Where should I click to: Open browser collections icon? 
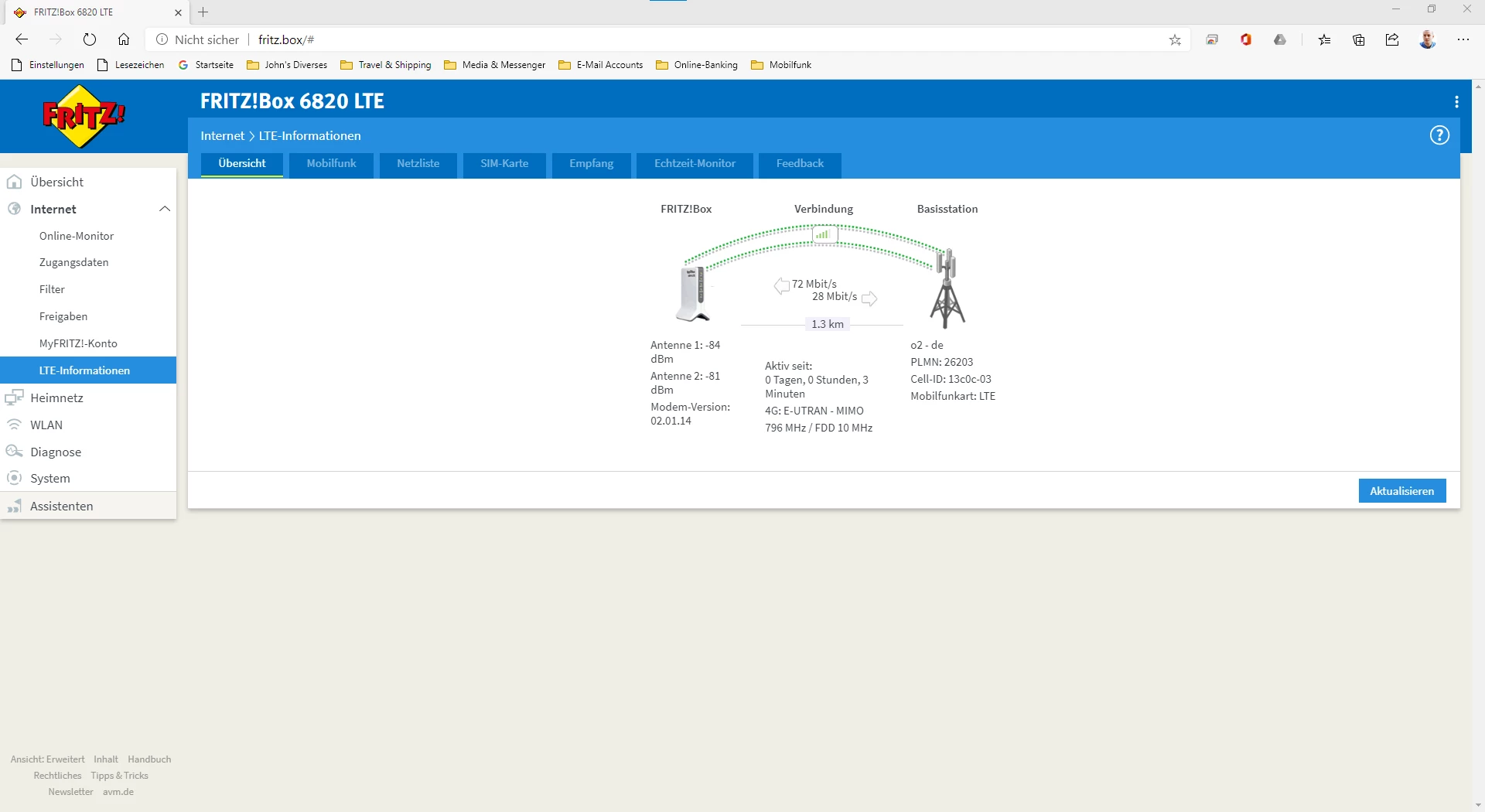(x=1359, y=39)
